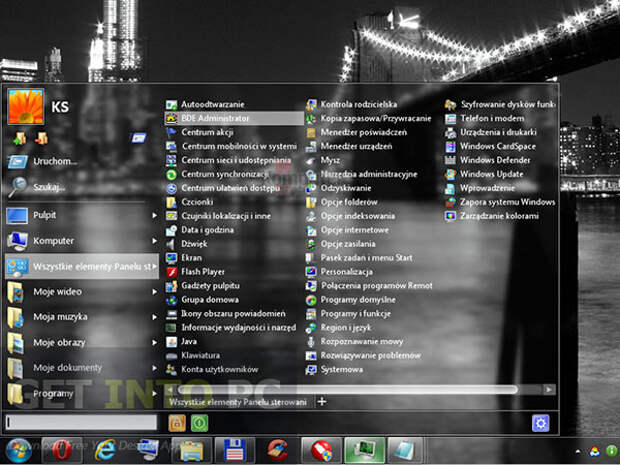The image size is (620, 465).
Task: Open Menedżer urządzeń item
Action: click(349, 146)
